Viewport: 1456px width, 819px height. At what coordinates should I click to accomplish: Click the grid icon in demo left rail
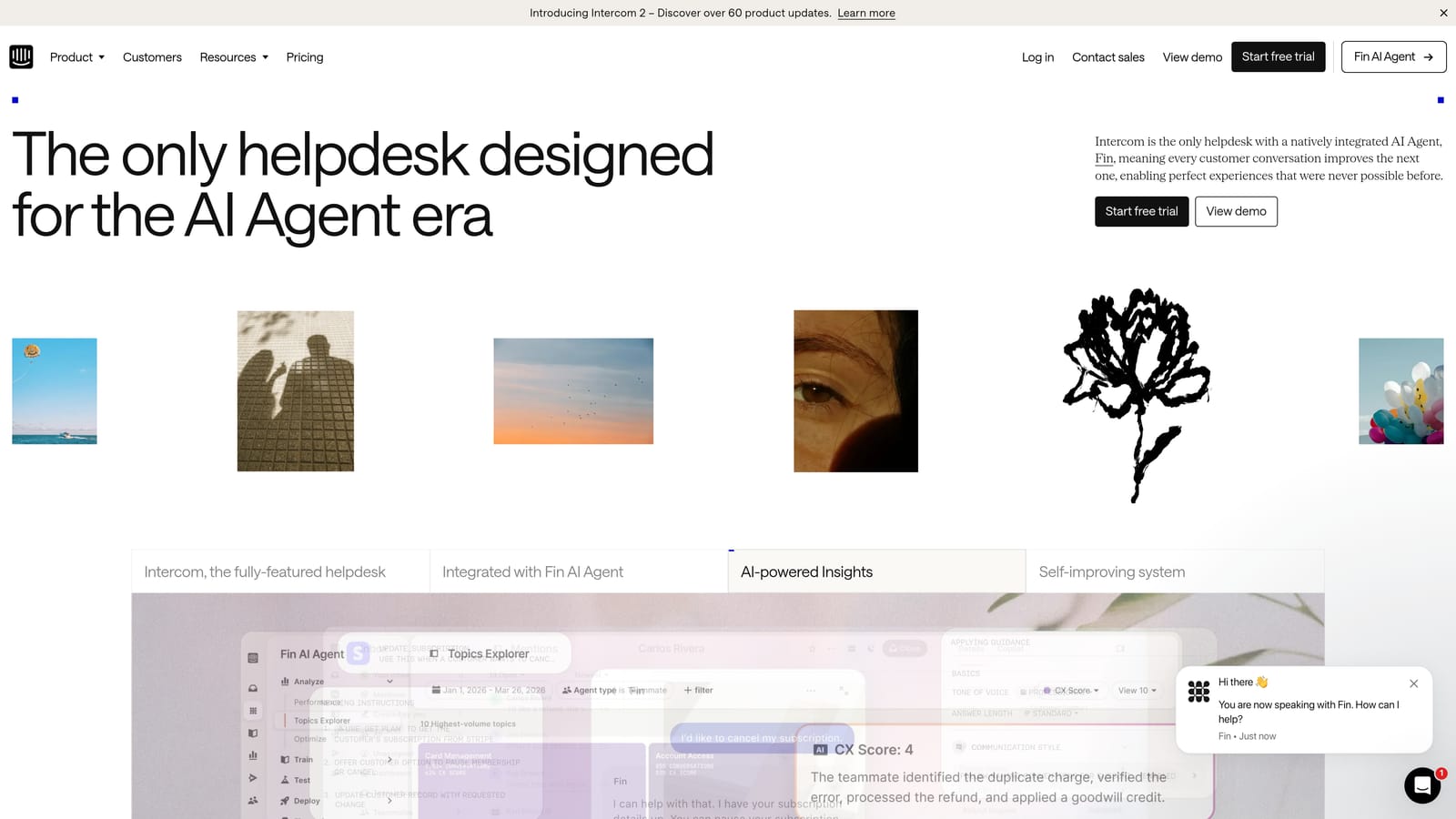tap(253, 711)
